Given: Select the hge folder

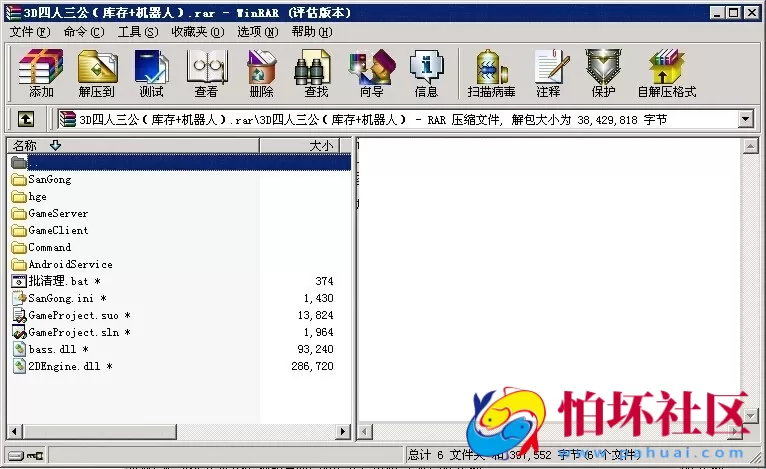Looking at the screenshot, I should tap(29, 196).
